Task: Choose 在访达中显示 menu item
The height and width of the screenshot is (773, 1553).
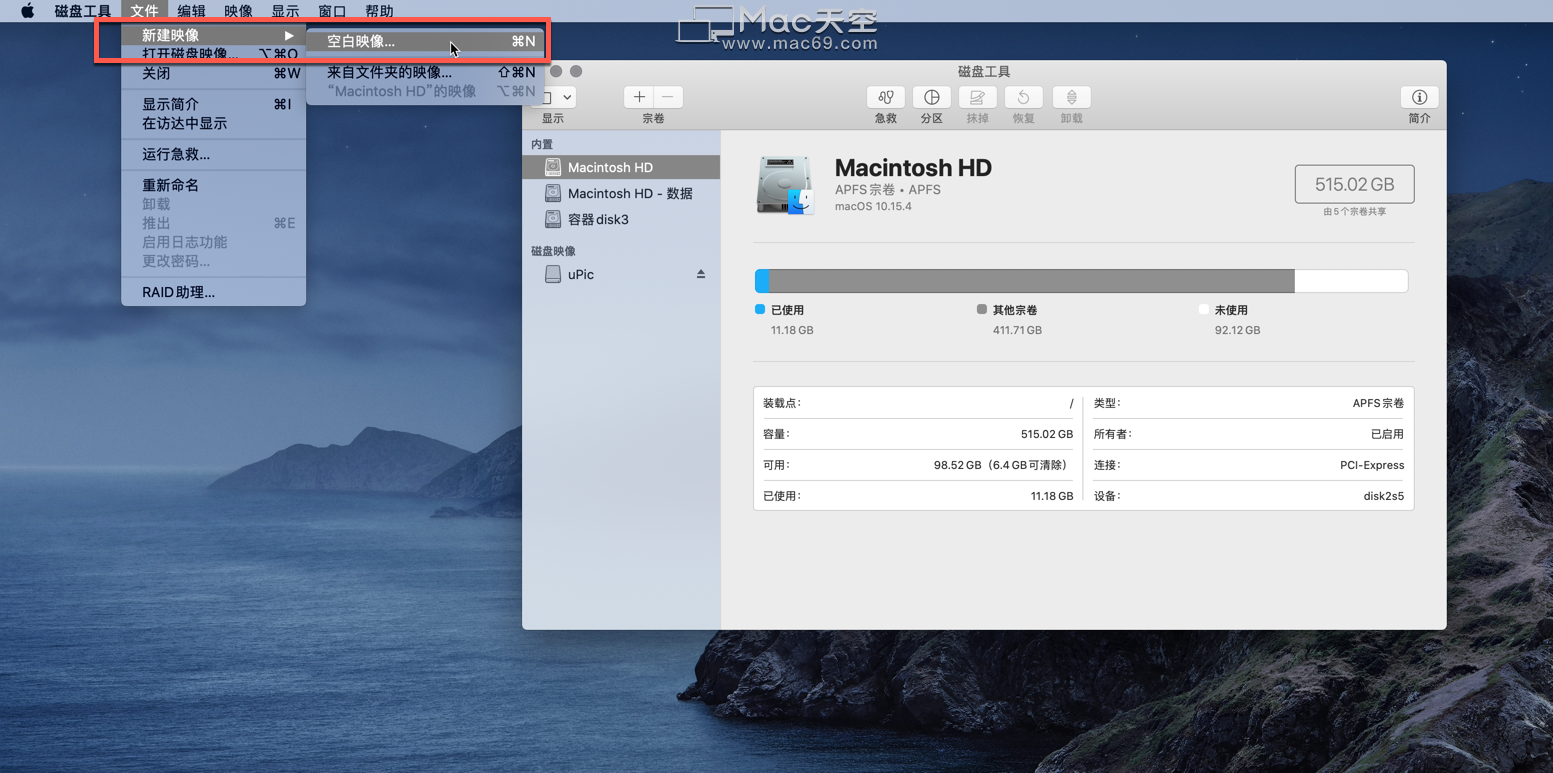Action: [213, 123]
